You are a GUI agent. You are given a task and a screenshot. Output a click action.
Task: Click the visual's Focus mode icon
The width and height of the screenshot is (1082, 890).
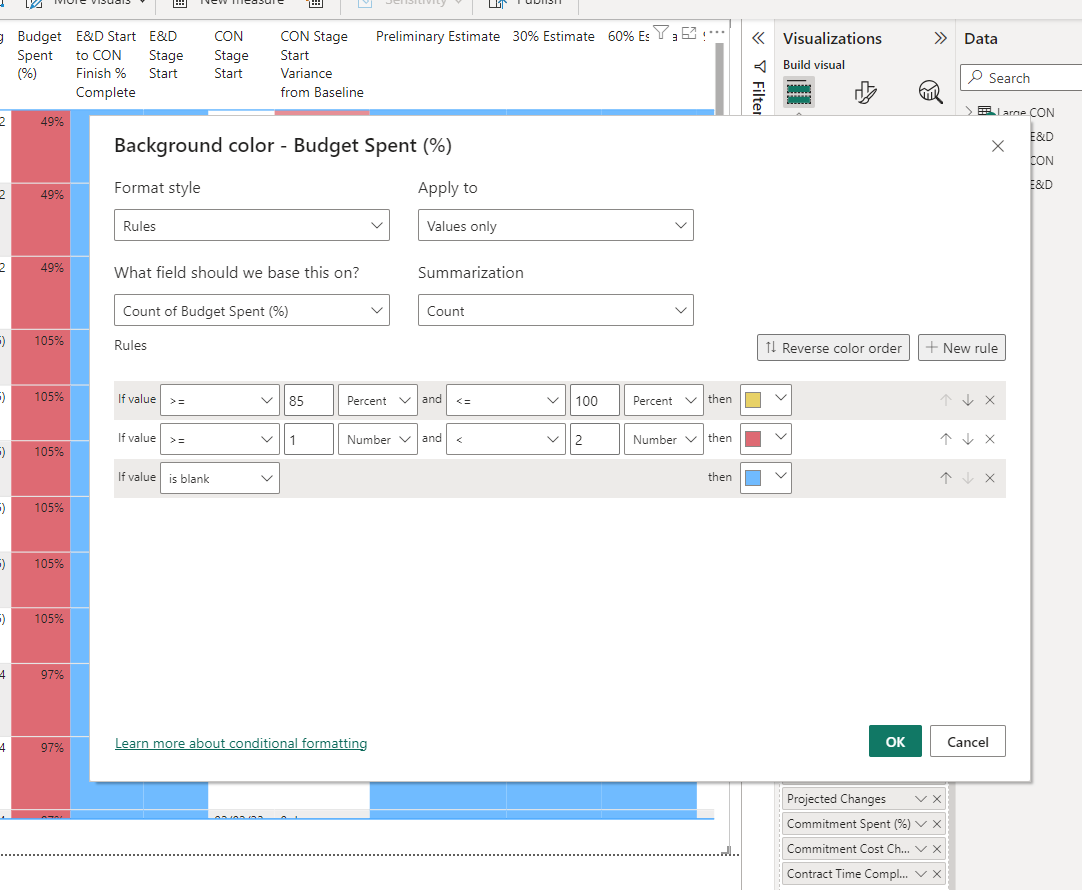tap(689, 32)
